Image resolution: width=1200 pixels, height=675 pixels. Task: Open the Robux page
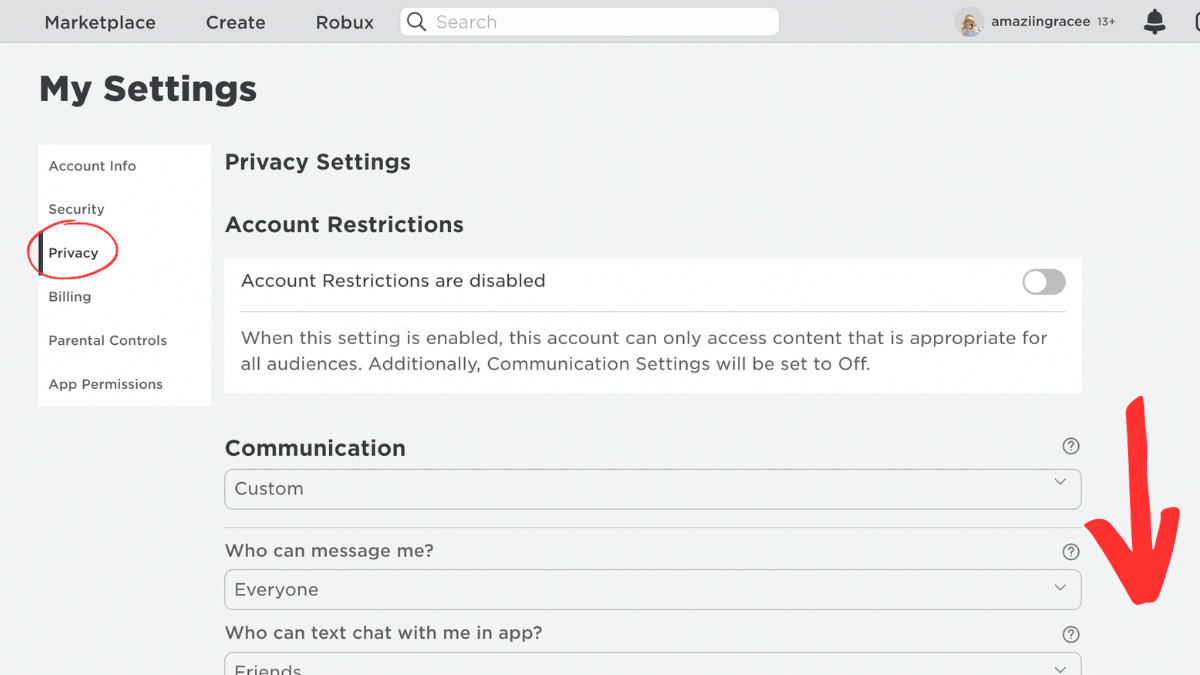[x=344, y=22]
